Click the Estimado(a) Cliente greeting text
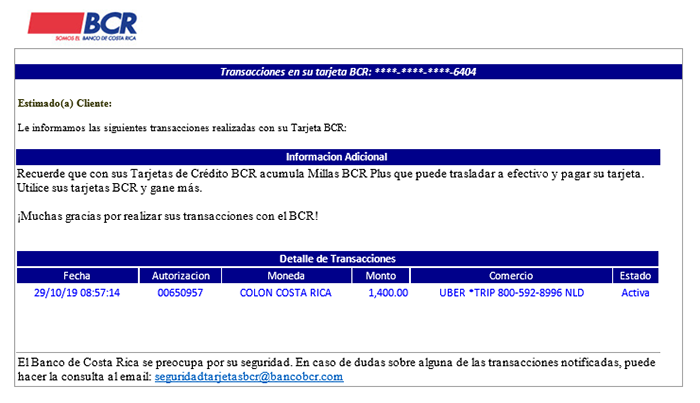The image size is (700, 403). 65,104
